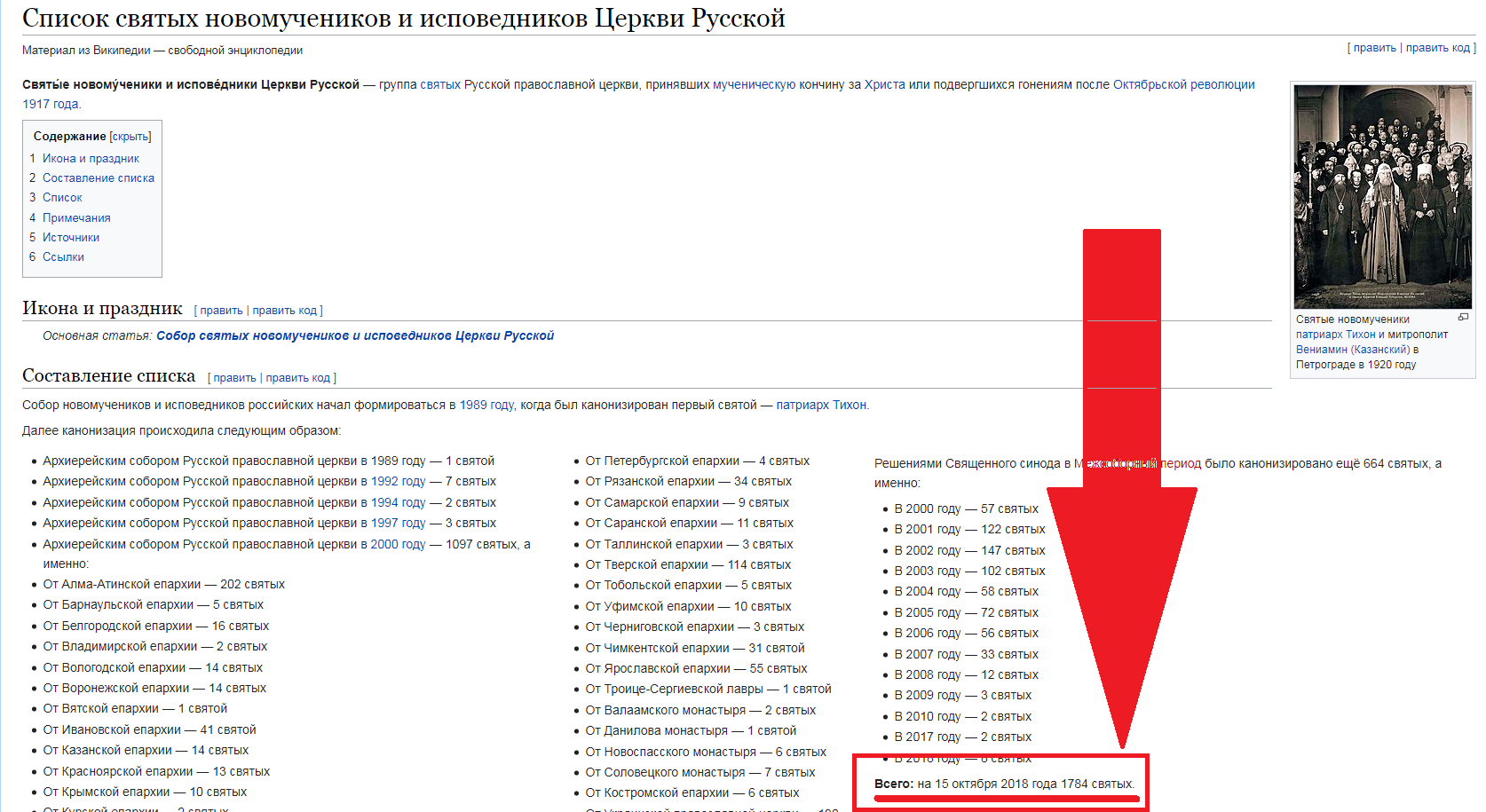The width and height of the screenshot is (1486, 812).
Task: Open Ссылки in the contents list
Action: coord(63,257)
